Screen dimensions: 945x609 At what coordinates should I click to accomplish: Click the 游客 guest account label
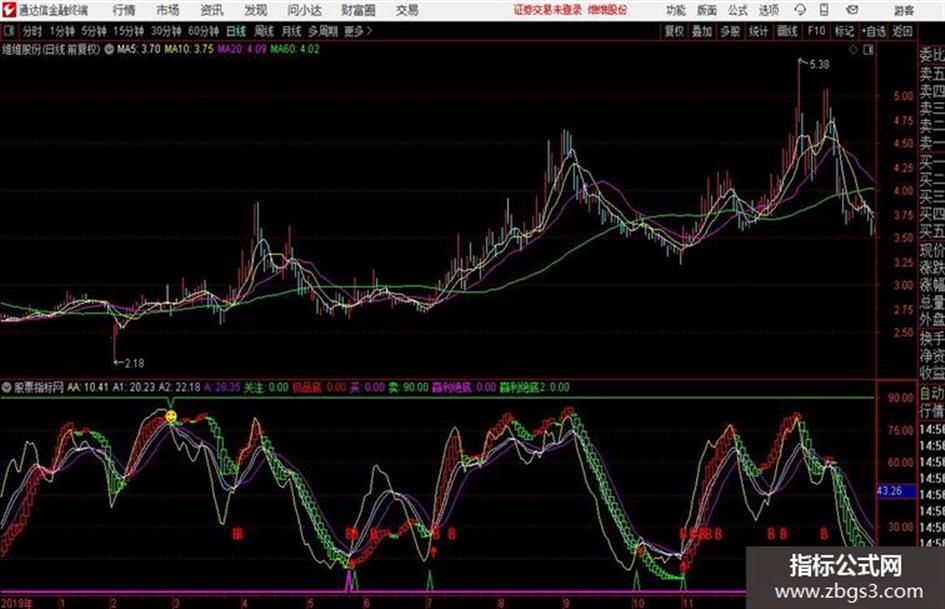(904, 10)
